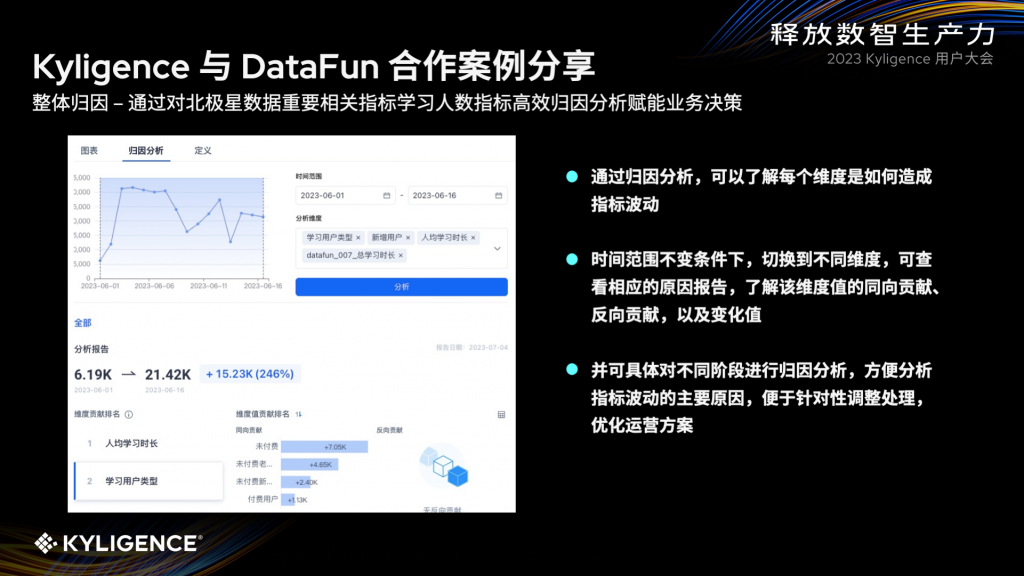Select rank 2 item 学习用户类型

134,480
